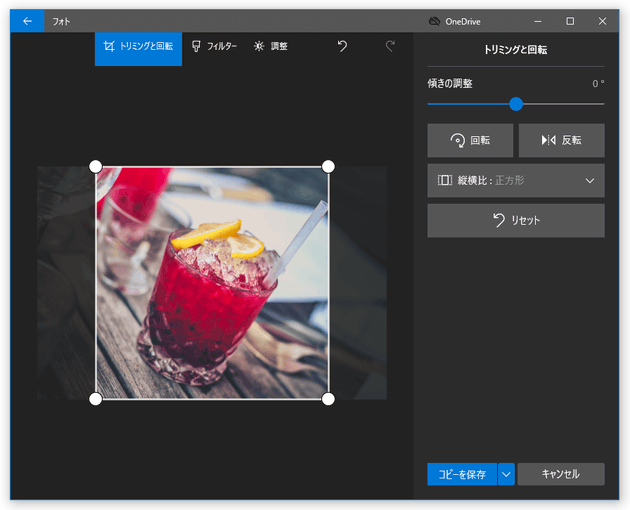Click the bottom-left crop handle
Screen dimensions: 630x510
[96, 399]
